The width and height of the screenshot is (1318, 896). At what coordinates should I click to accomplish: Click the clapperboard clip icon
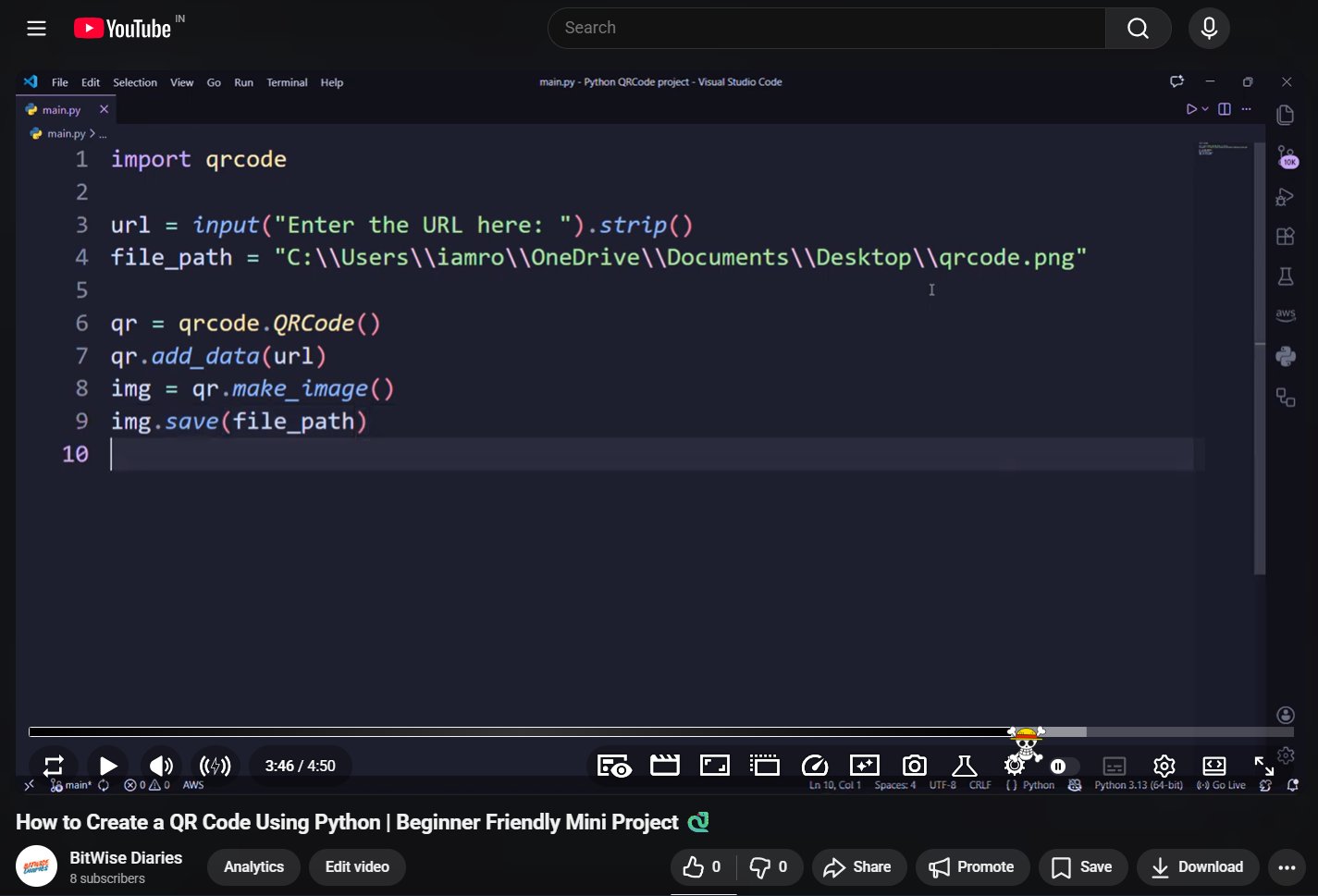(664, 766)
